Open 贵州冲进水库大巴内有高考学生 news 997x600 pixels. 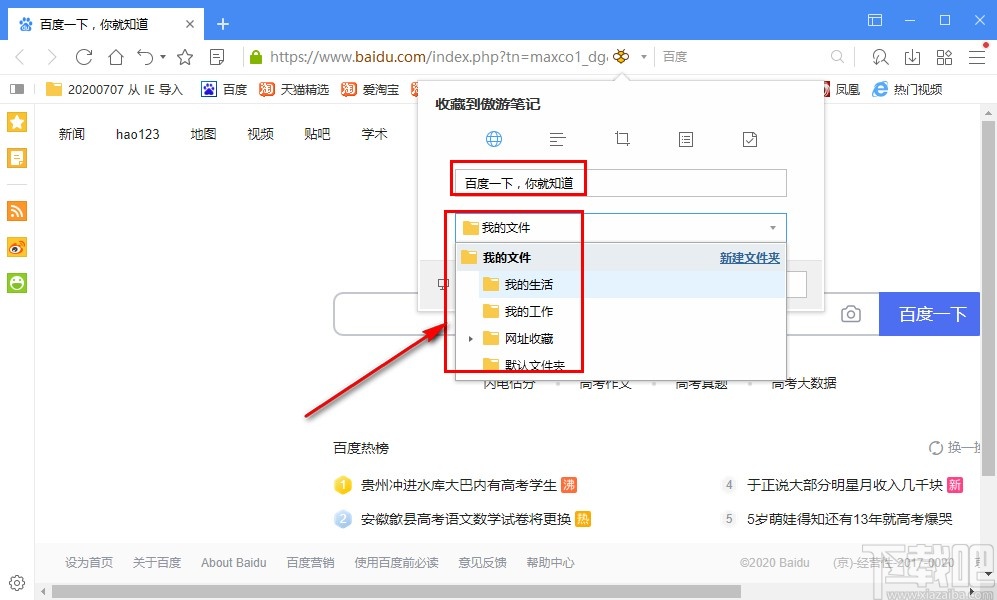coord(458,486)
